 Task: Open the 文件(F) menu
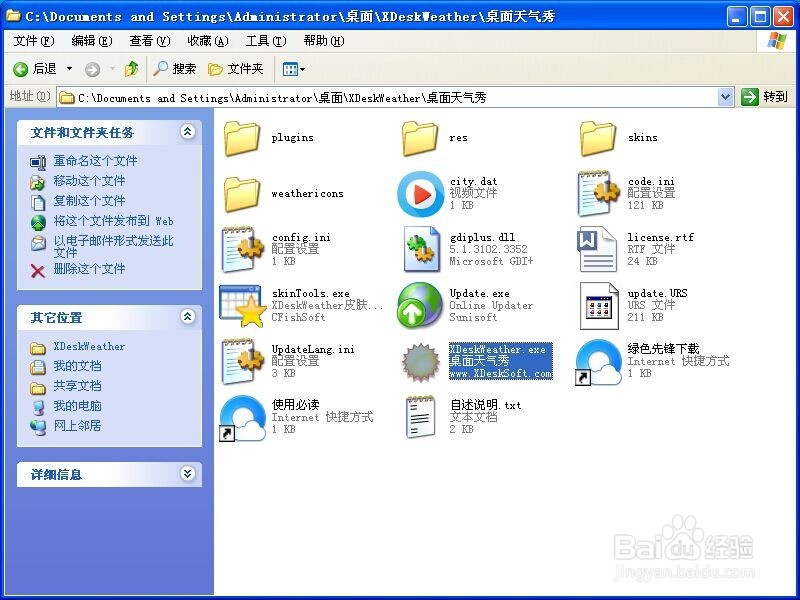(x=34, y=41)
